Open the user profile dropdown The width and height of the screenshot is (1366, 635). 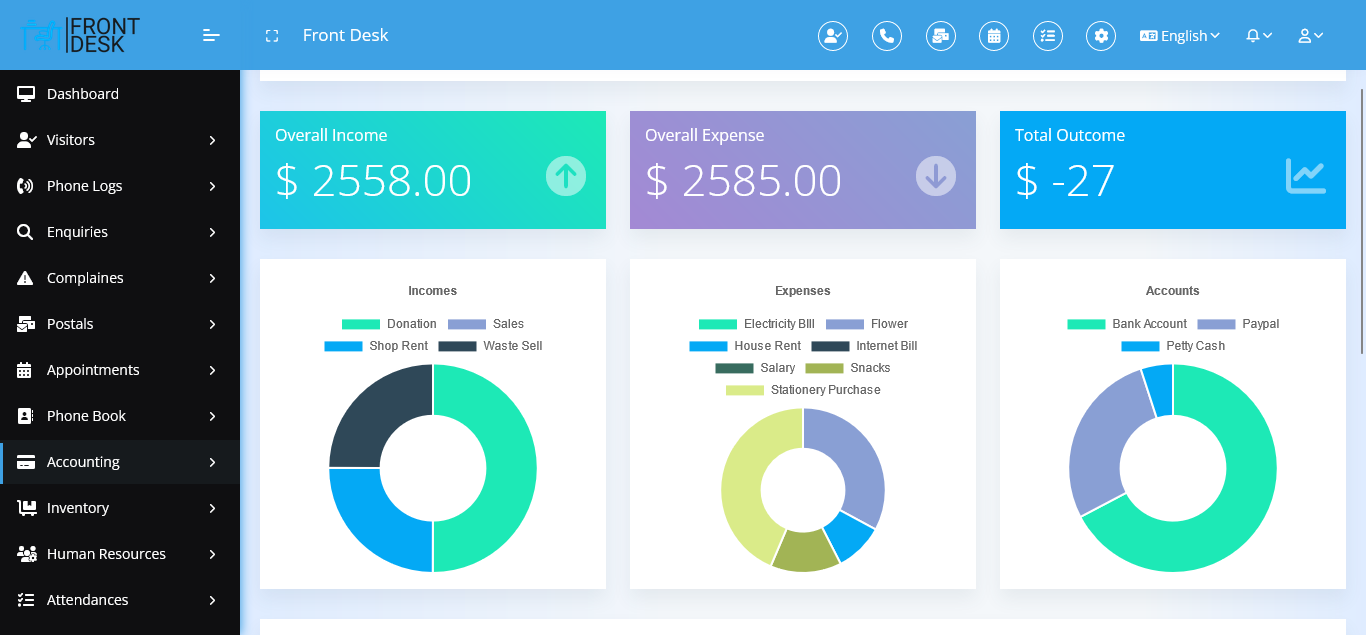[x=1310, y=36]
